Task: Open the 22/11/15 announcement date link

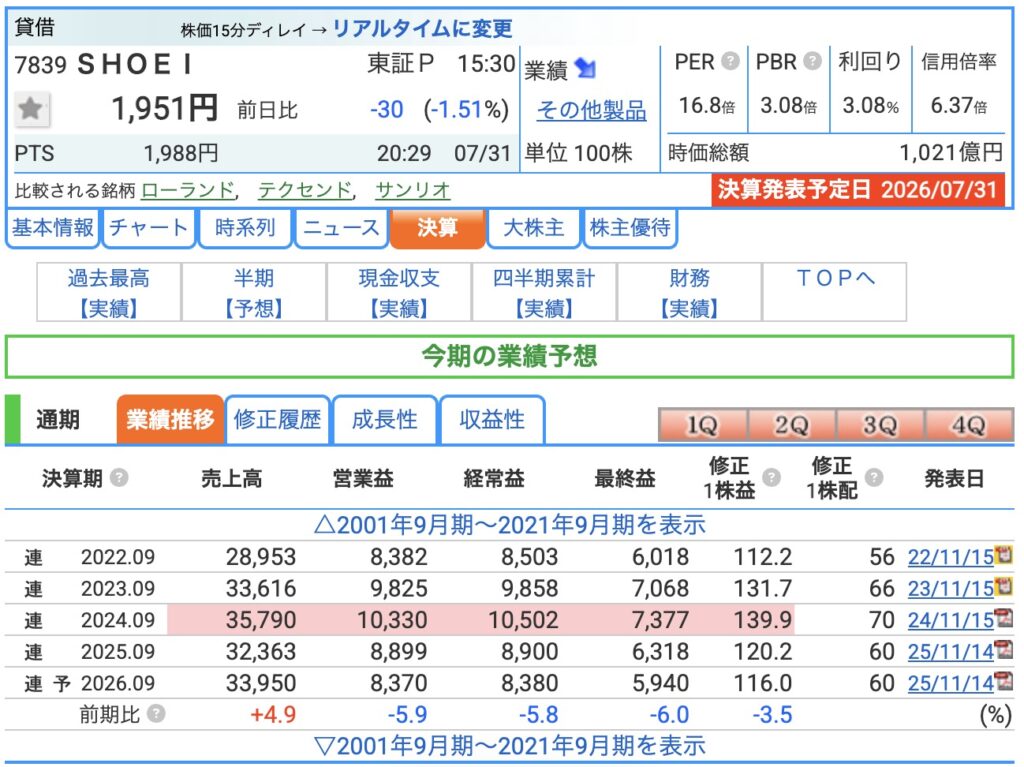Action: point(951,557)
